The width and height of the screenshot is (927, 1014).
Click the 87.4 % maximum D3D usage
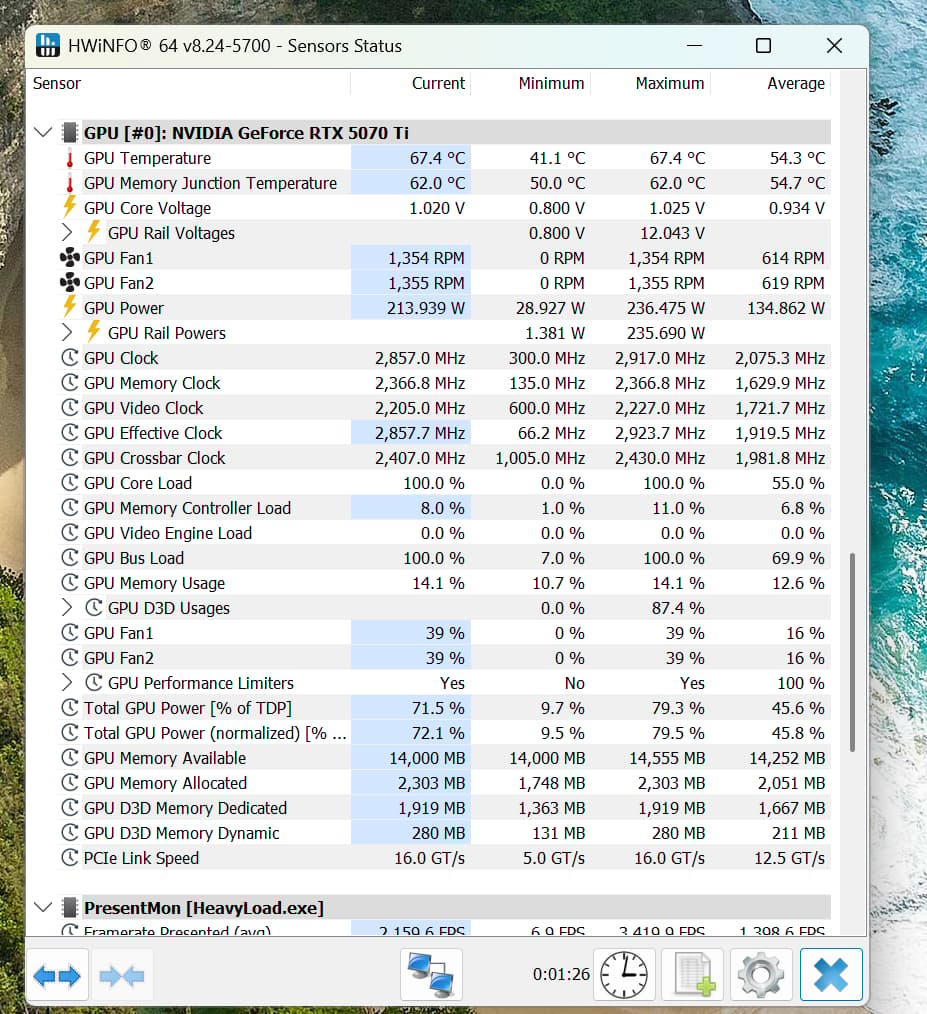tap(678, 608)
